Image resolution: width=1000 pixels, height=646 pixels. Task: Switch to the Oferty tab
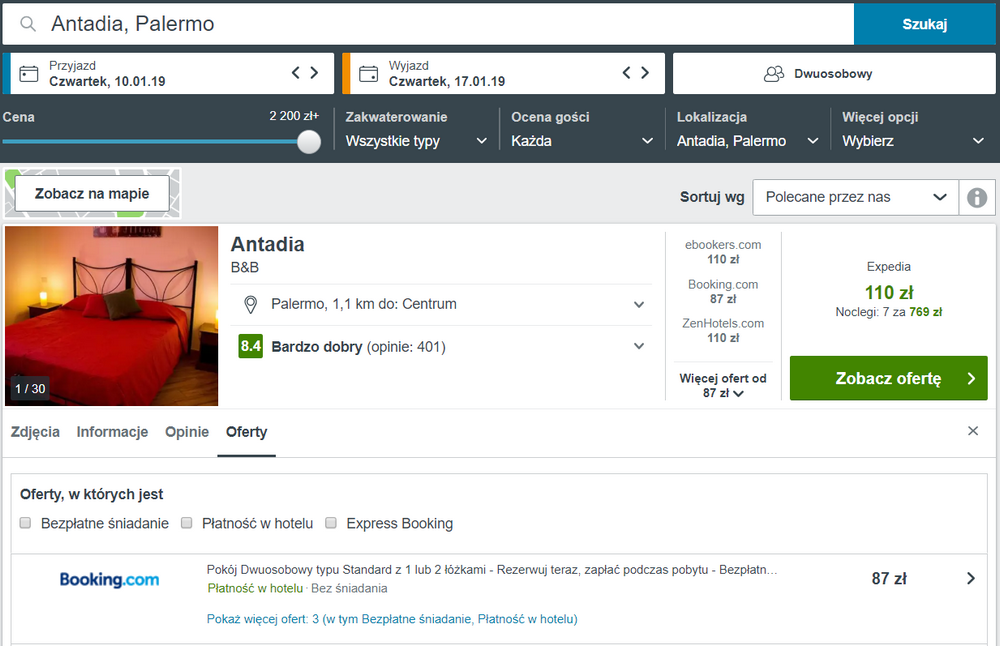(x=246, y=432)
